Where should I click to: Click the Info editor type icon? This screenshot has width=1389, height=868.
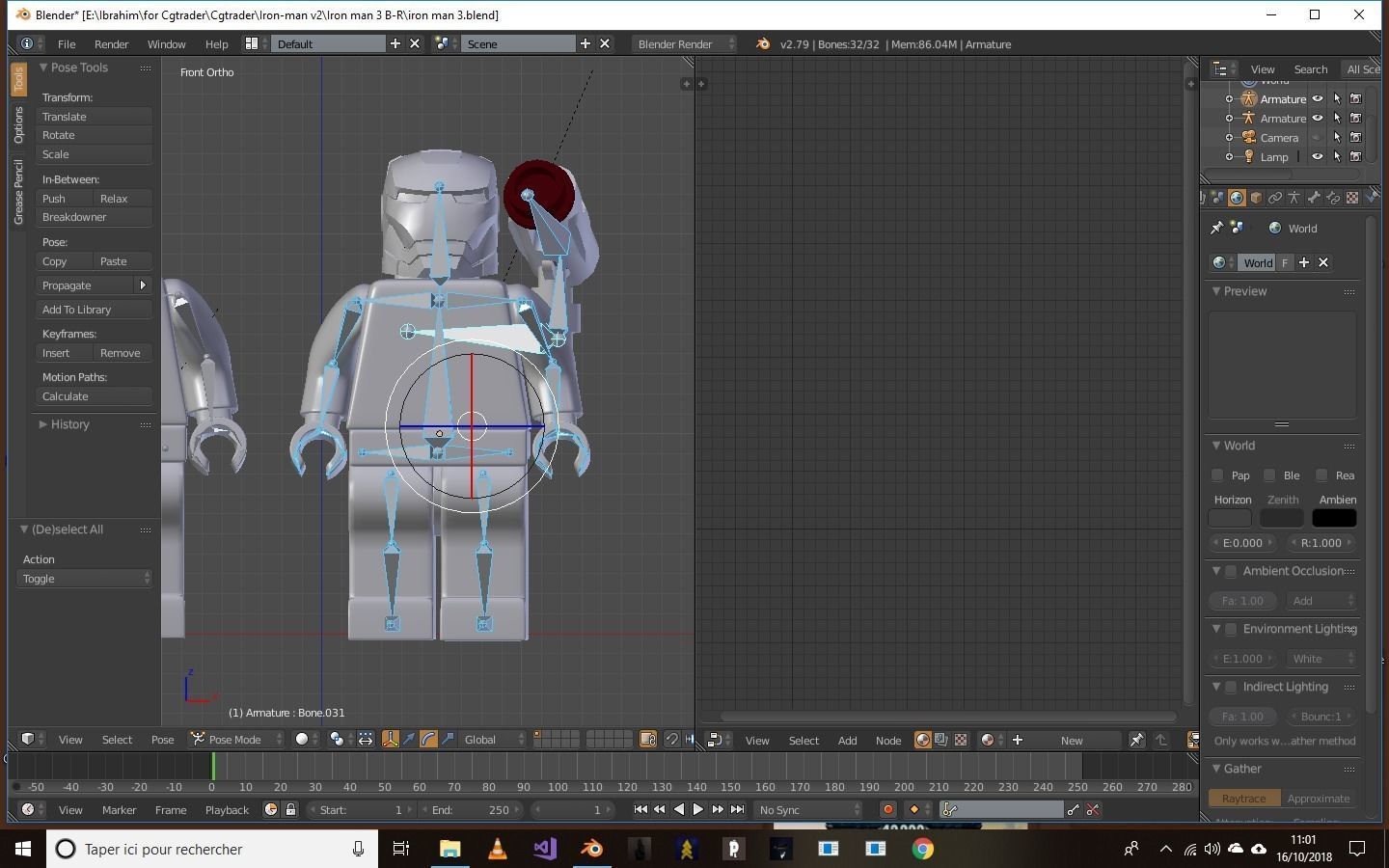point(31,44)
